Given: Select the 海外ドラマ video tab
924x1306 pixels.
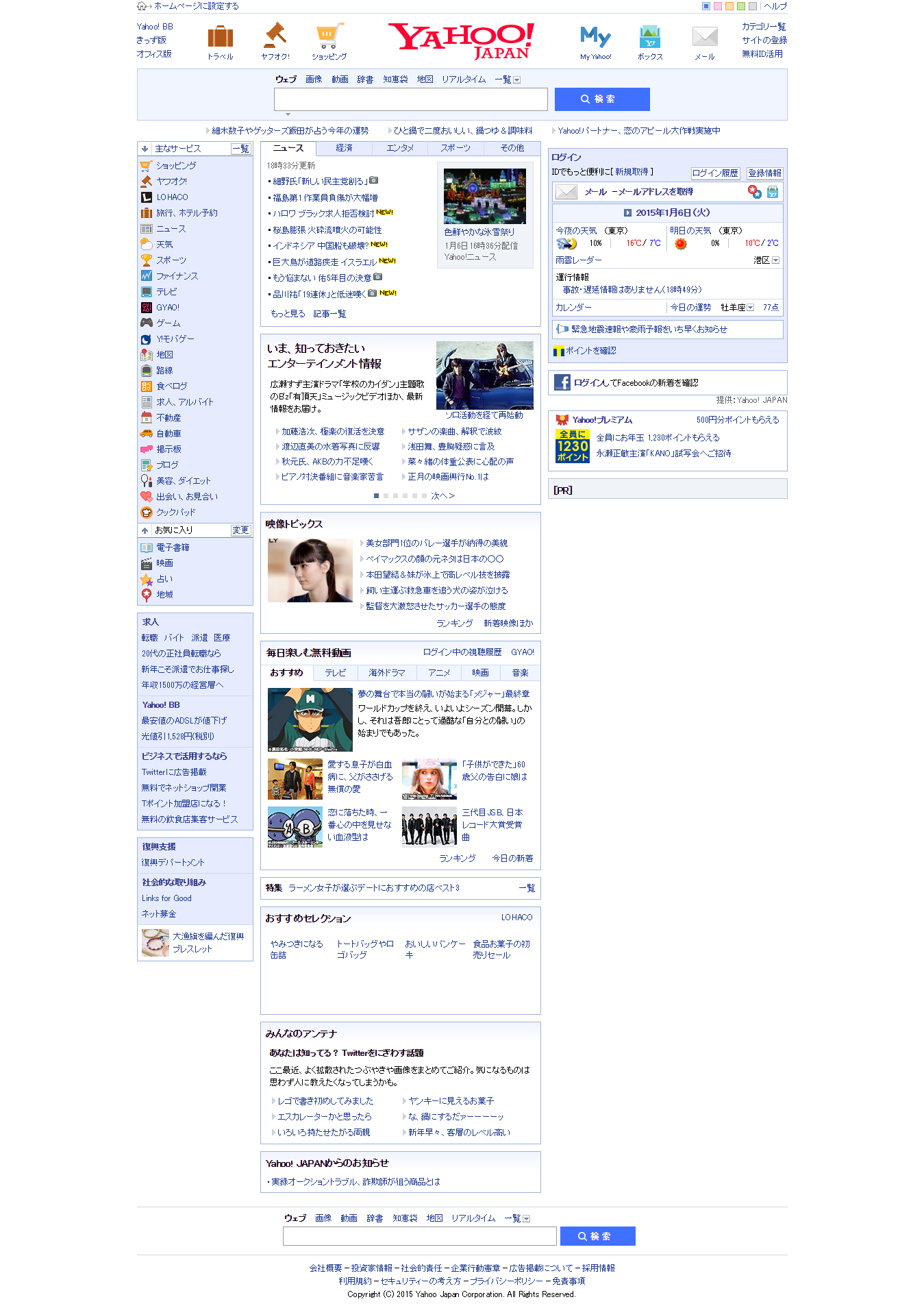Looking at the screenshot, I should pyautogui.click(x=387, y=673).
